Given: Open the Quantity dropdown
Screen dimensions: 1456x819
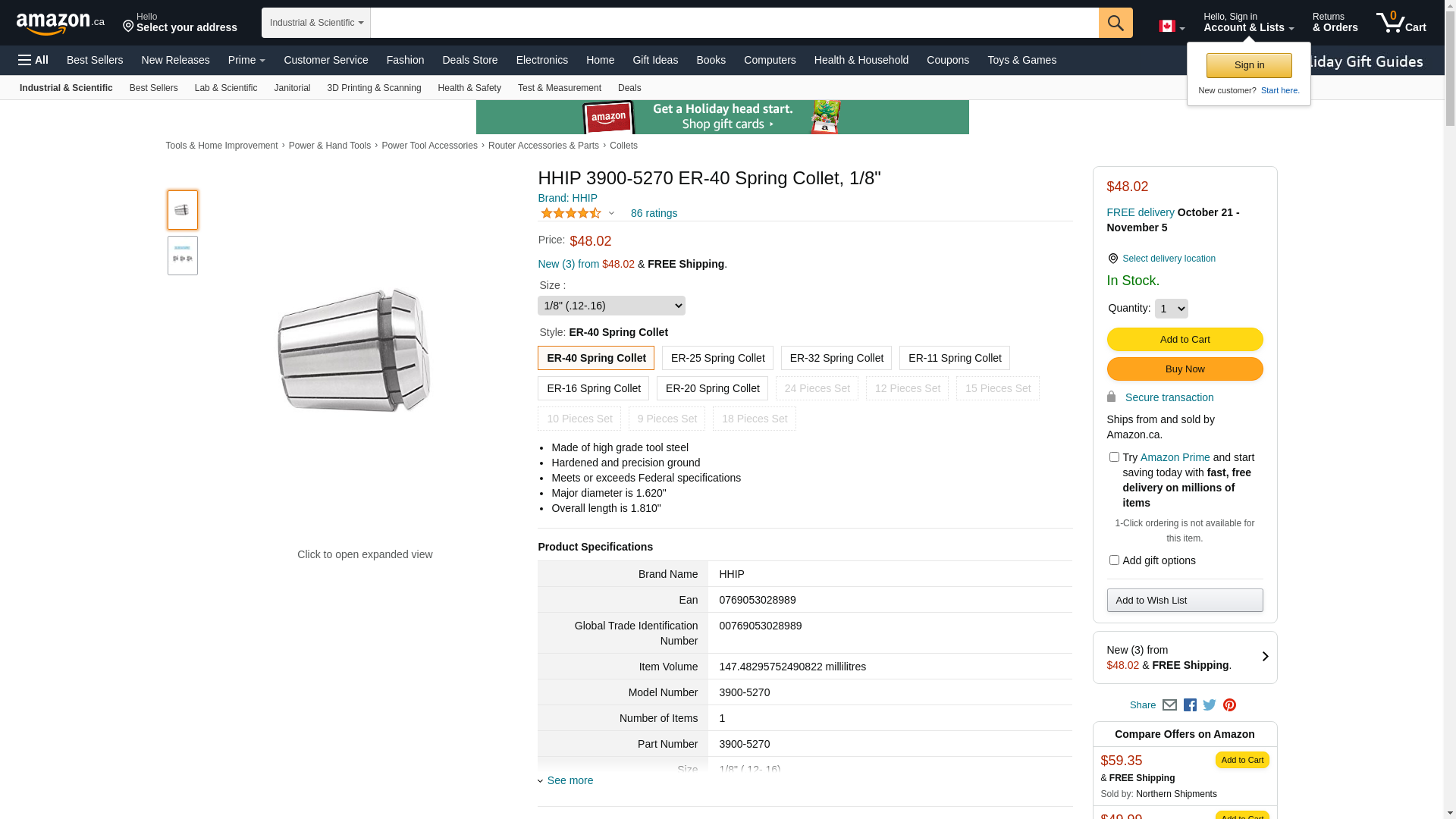Looking at the screenshot, I should tap(1171, 309).
